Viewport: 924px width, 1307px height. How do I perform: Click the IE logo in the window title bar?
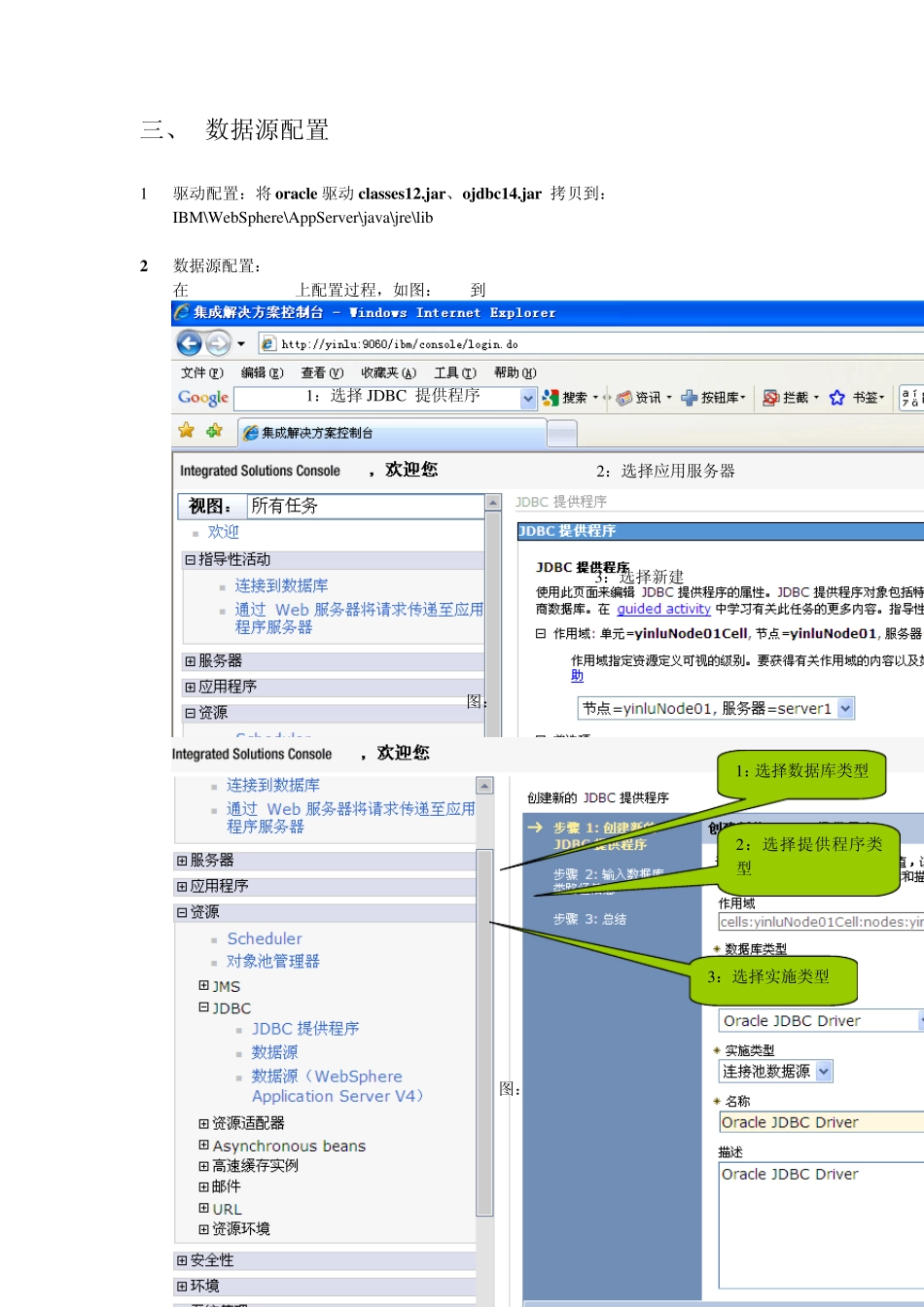(x=182, y=312)
